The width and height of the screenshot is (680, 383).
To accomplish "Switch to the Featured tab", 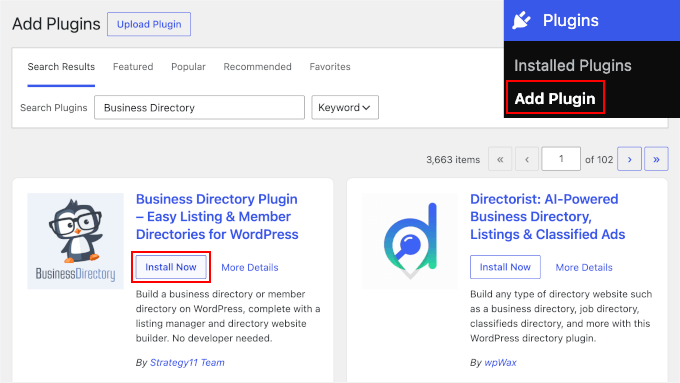I will (x=133, y=67).
